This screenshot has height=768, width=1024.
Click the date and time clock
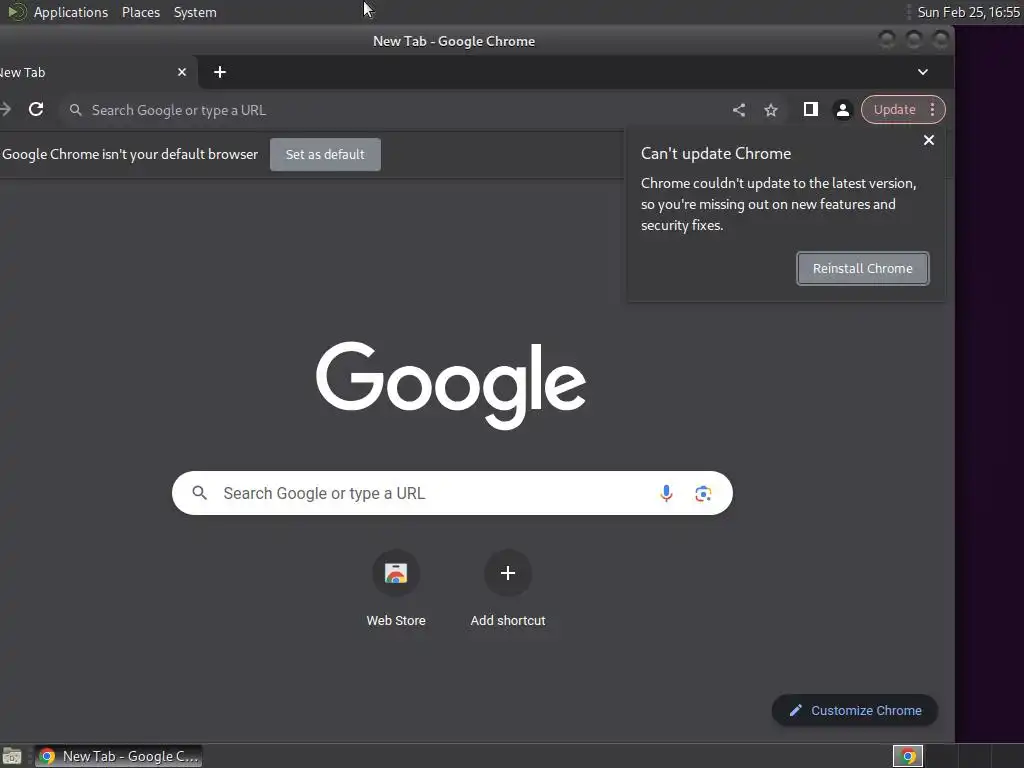[968, 12]
